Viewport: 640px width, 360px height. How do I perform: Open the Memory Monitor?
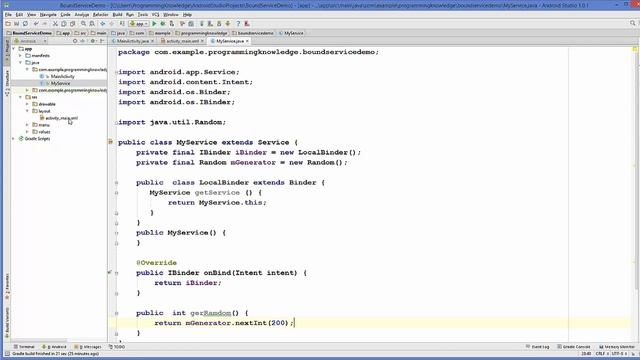(x=616, y=347)
